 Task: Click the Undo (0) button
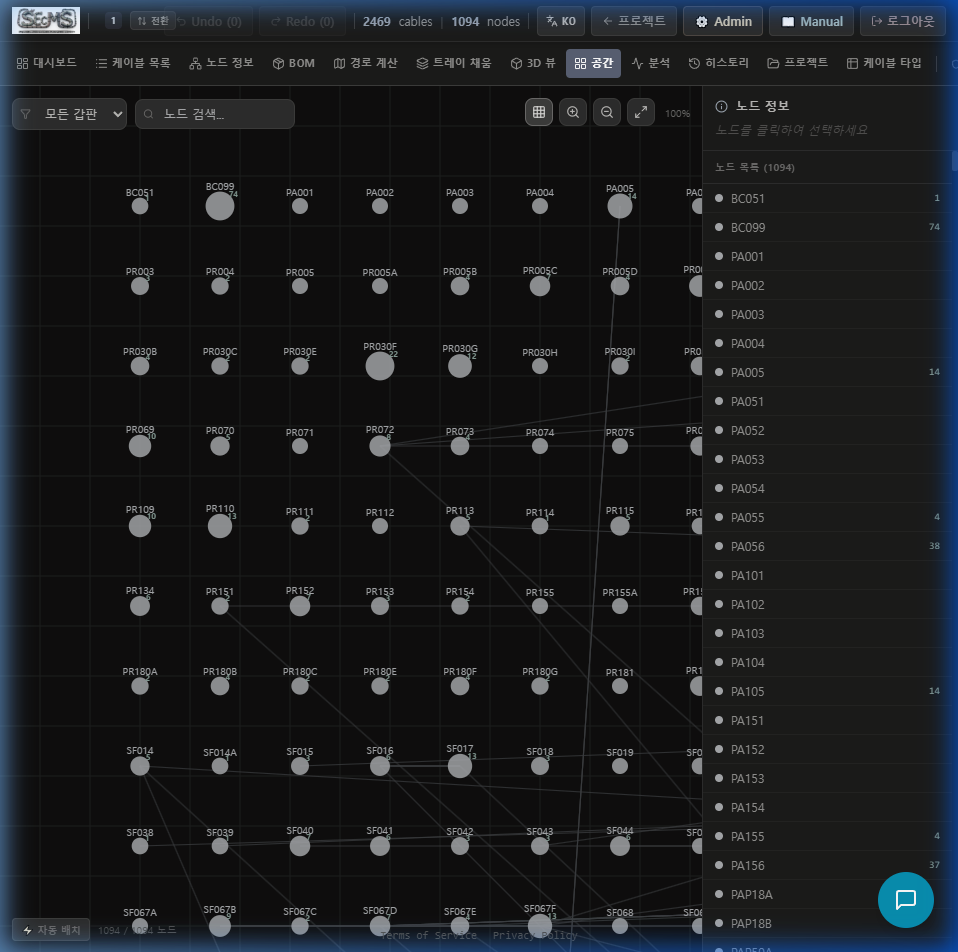point(210,21)
